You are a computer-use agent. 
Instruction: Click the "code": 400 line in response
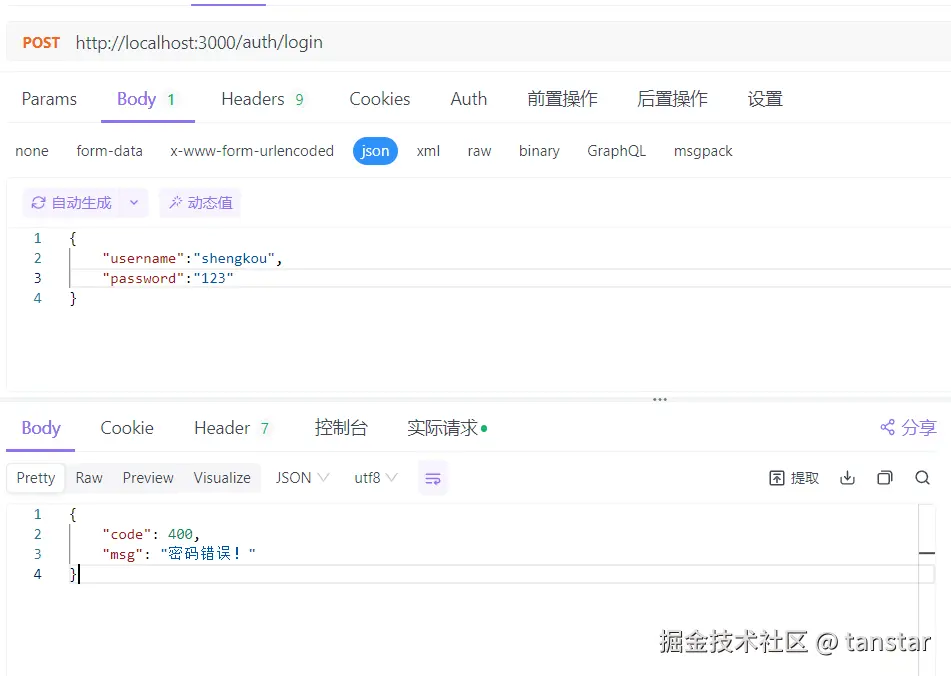[x=150, y=534]
